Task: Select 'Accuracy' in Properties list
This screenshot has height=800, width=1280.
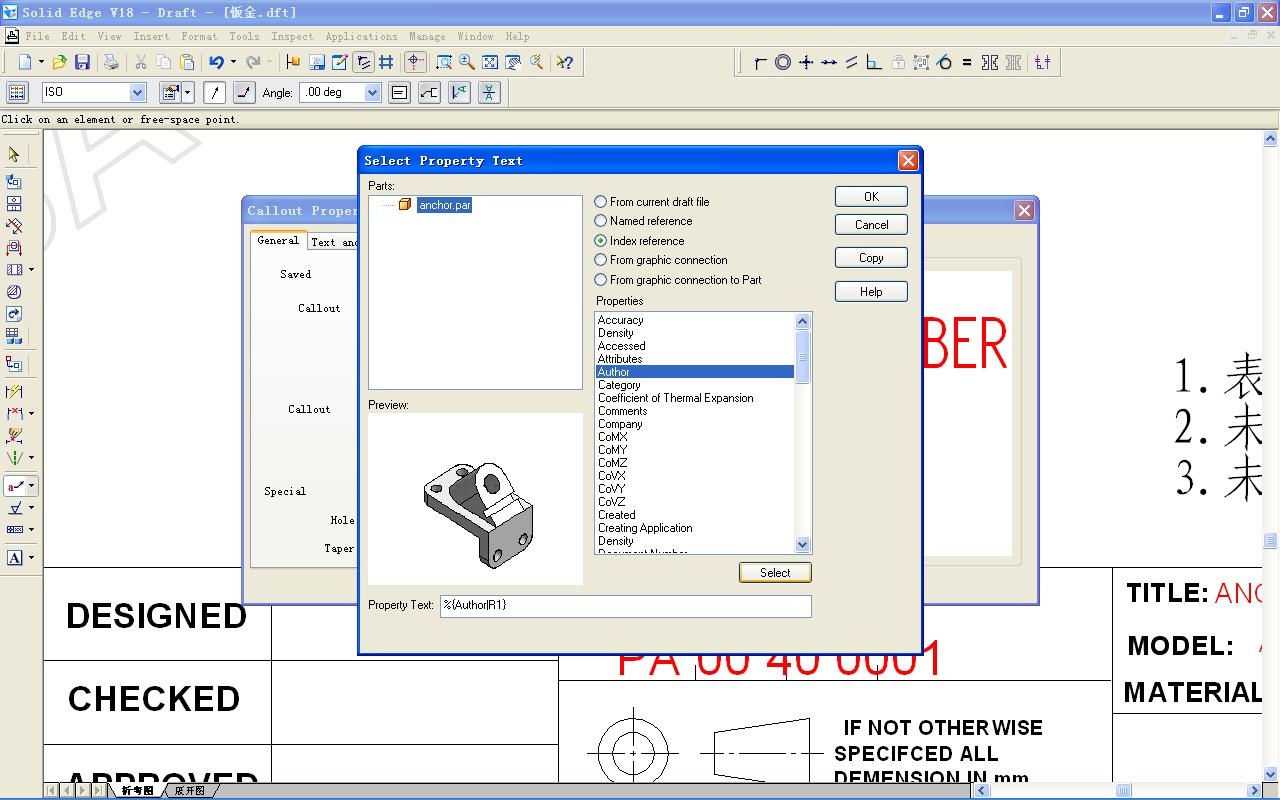Action: coord(694,320)
